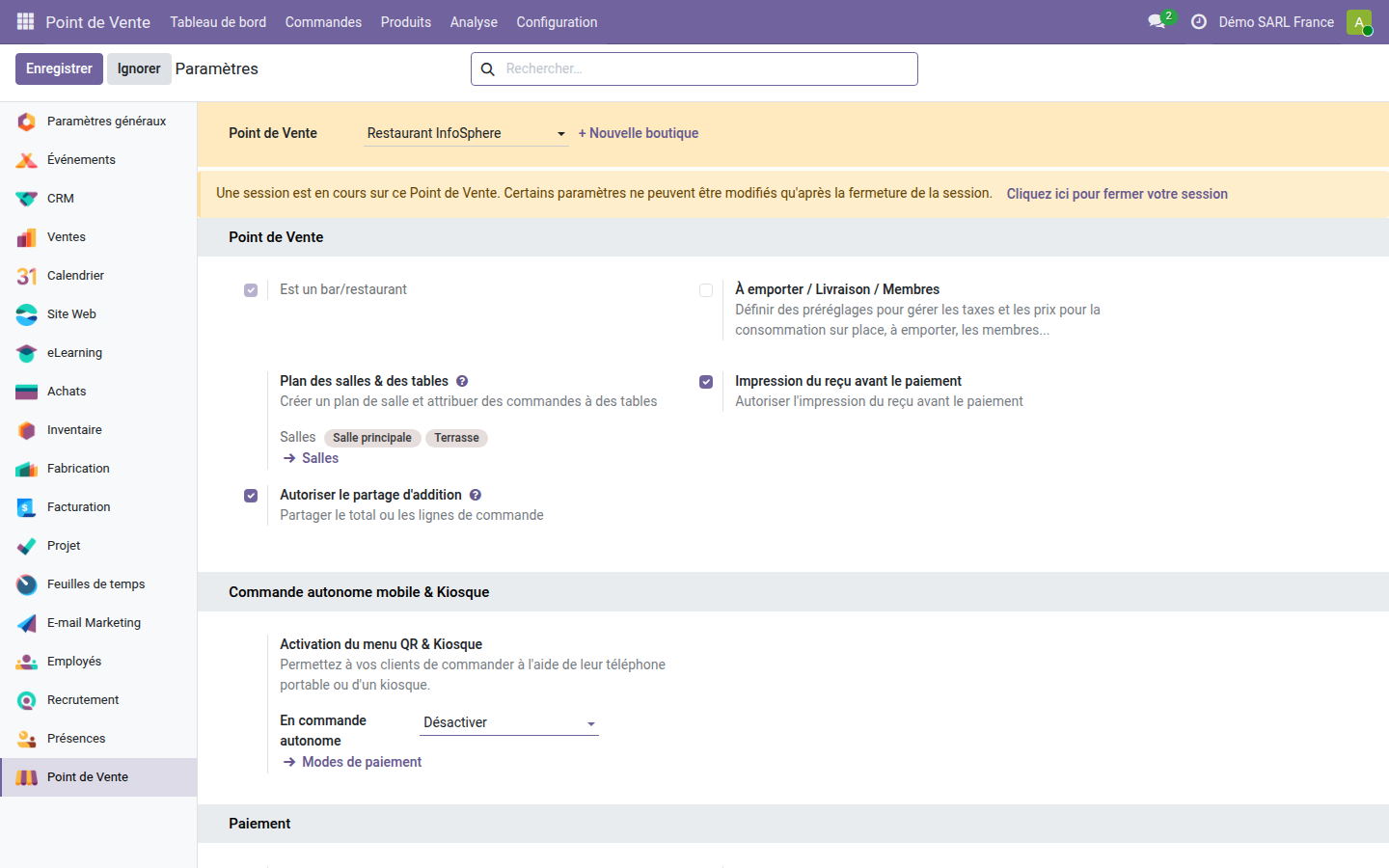1389x868 pixels.
Task: Click the Salle principale room tag
Action: [372, 438]
